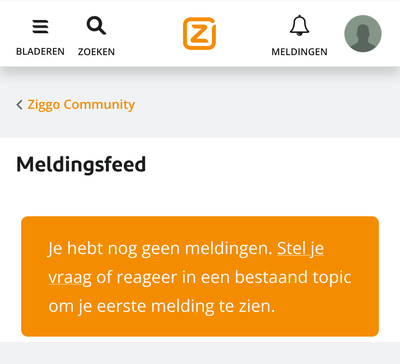Screen dimensions: 400x364
Task: Click the phrase 'om je eerste melding te zien.'
Action: [x=162, y=306]
